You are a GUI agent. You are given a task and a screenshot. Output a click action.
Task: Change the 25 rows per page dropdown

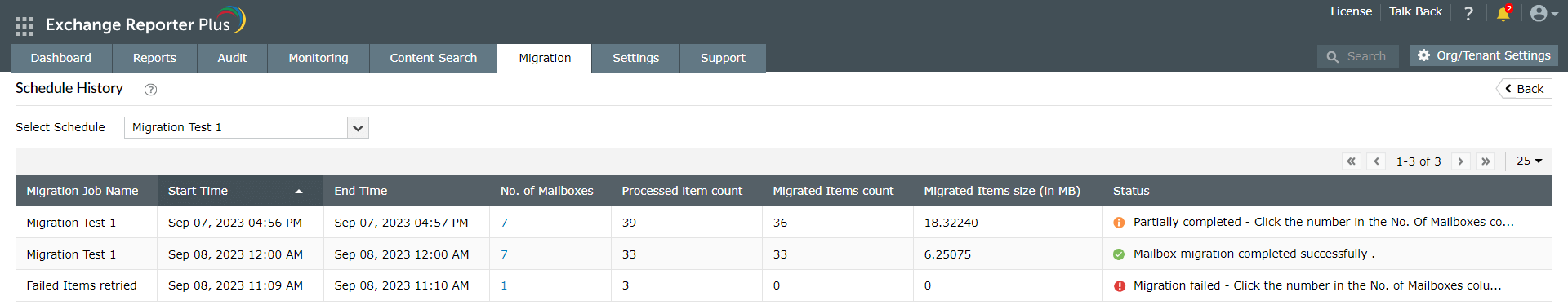coord(1529,161)
